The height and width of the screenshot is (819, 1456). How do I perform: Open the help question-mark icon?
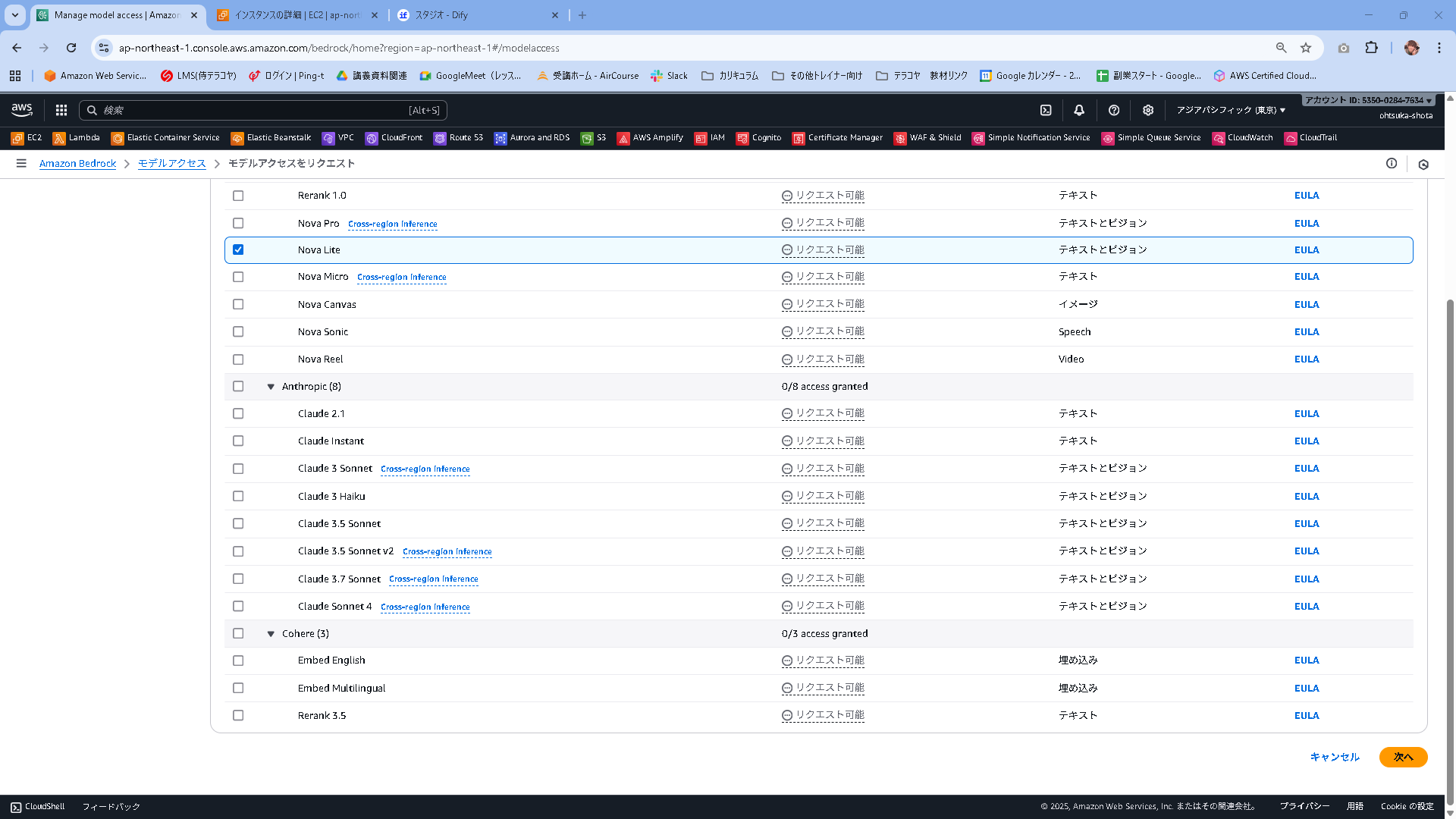1114,110
